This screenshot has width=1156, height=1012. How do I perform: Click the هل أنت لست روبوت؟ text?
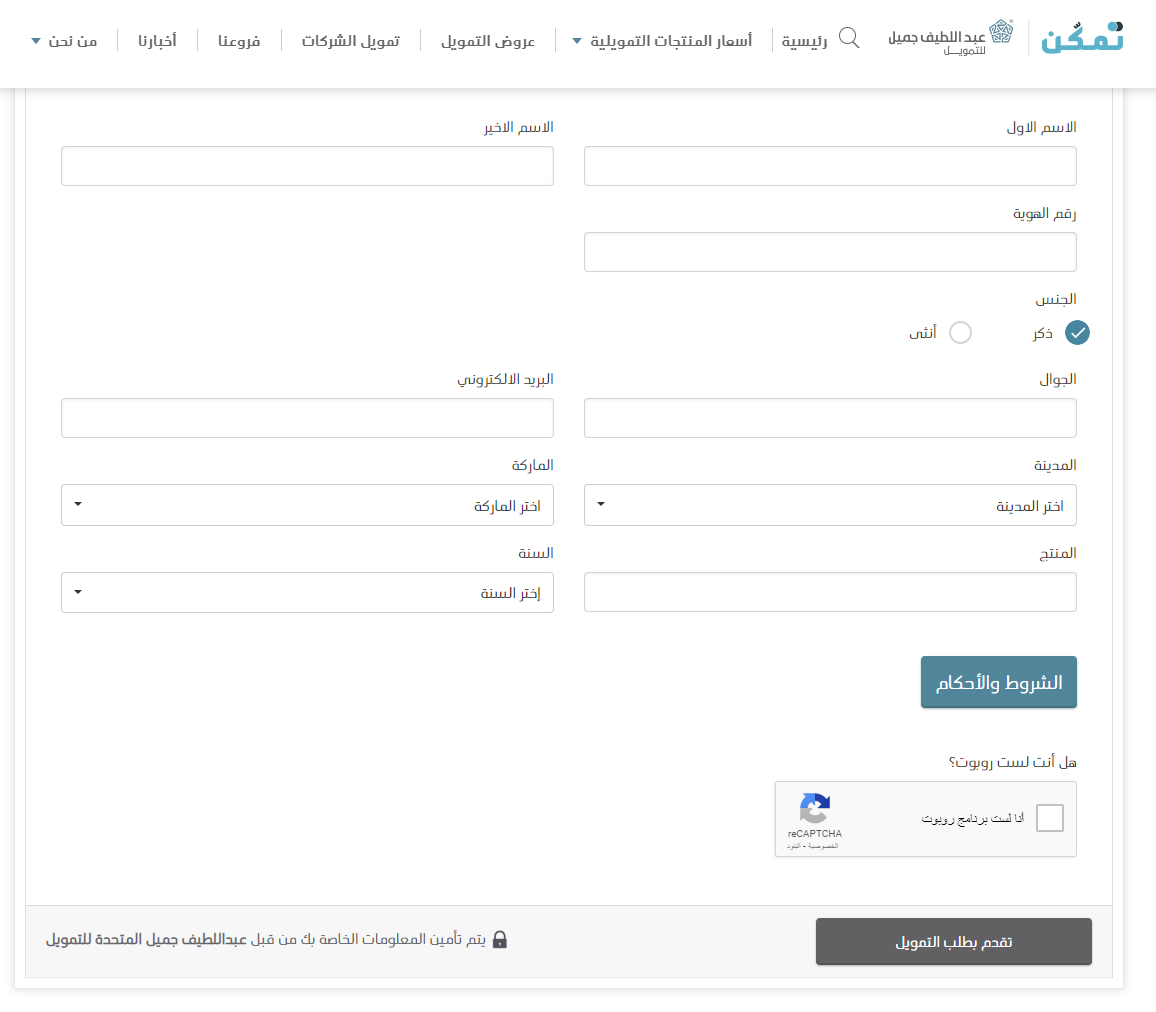tap(1012, 761)
